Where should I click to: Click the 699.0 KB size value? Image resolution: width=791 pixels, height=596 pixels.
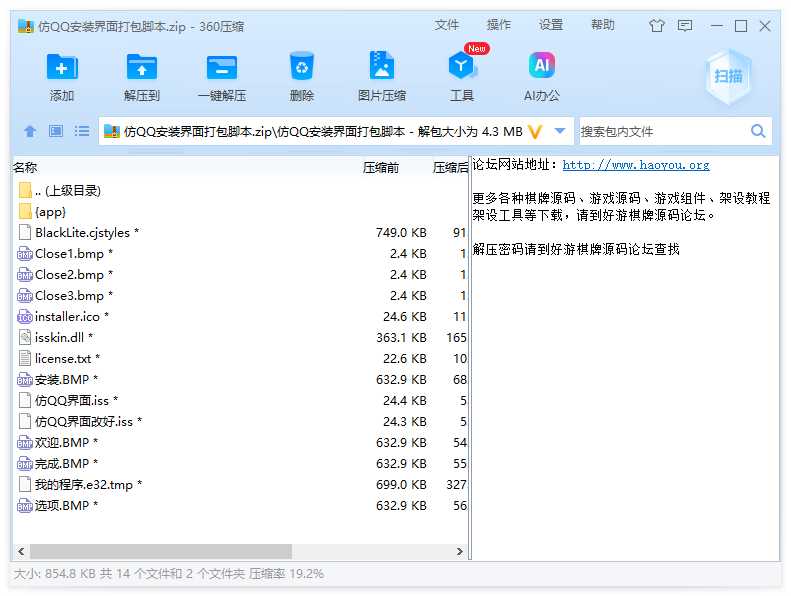pyautogui.click(x=401, y=484)
